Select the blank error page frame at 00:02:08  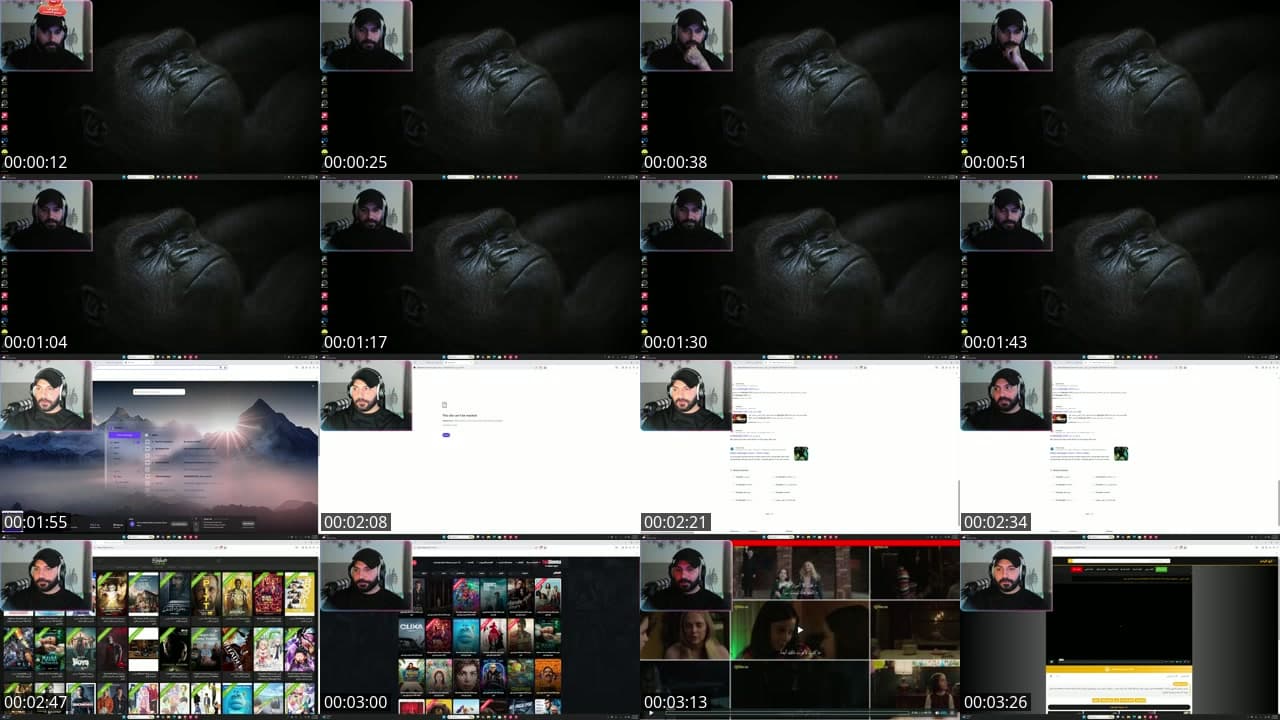click(480, 450)
